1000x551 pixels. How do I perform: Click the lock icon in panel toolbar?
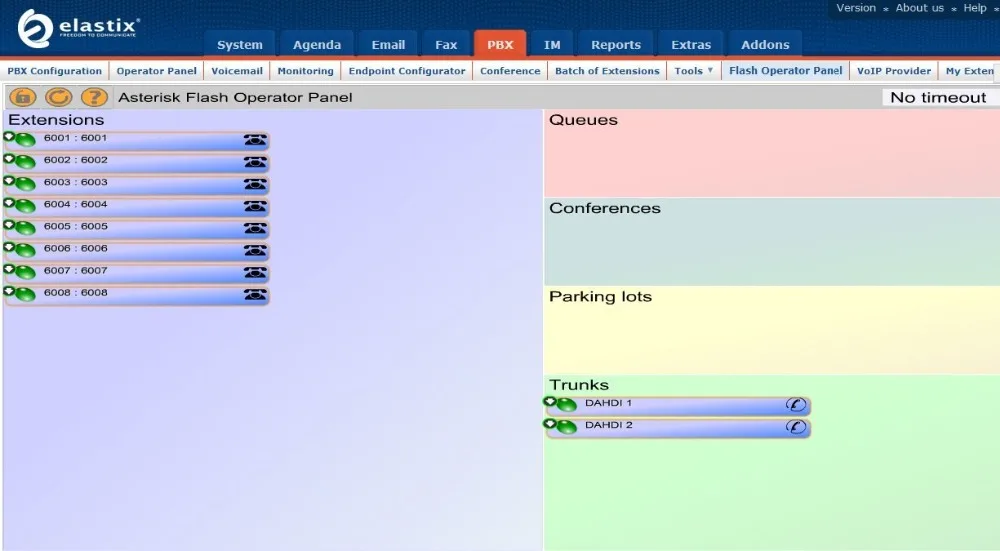point(22,98)
